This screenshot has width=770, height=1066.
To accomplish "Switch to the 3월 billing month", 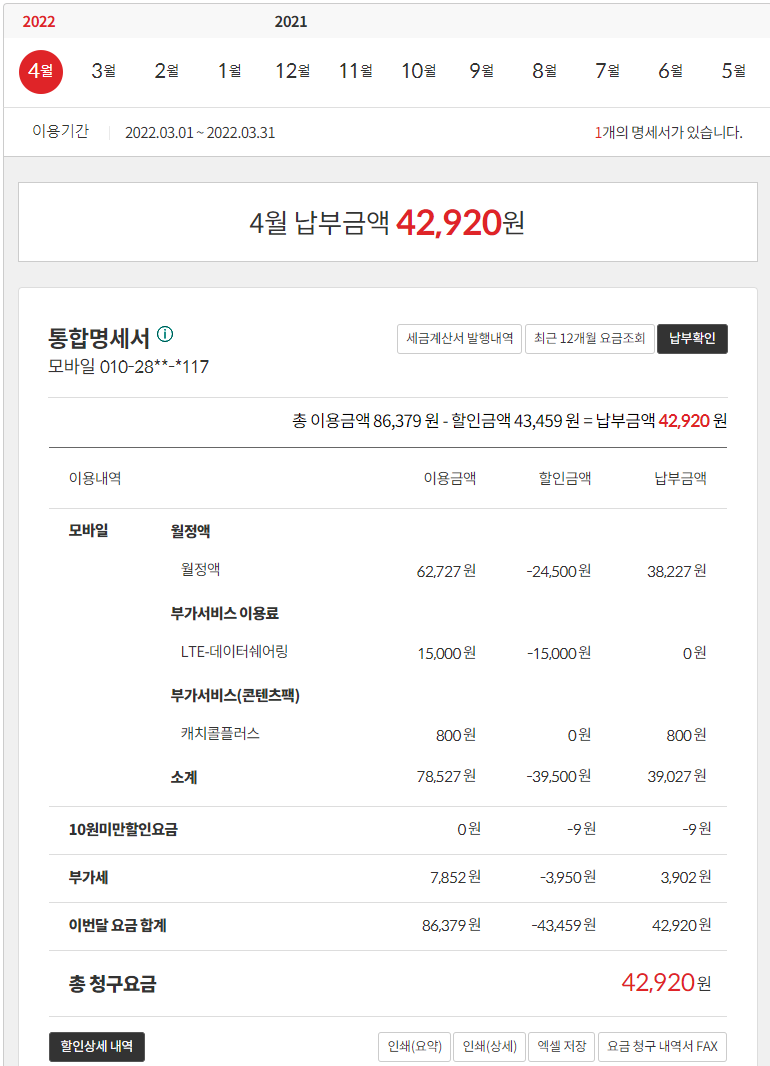I will (x=104, y=71).
